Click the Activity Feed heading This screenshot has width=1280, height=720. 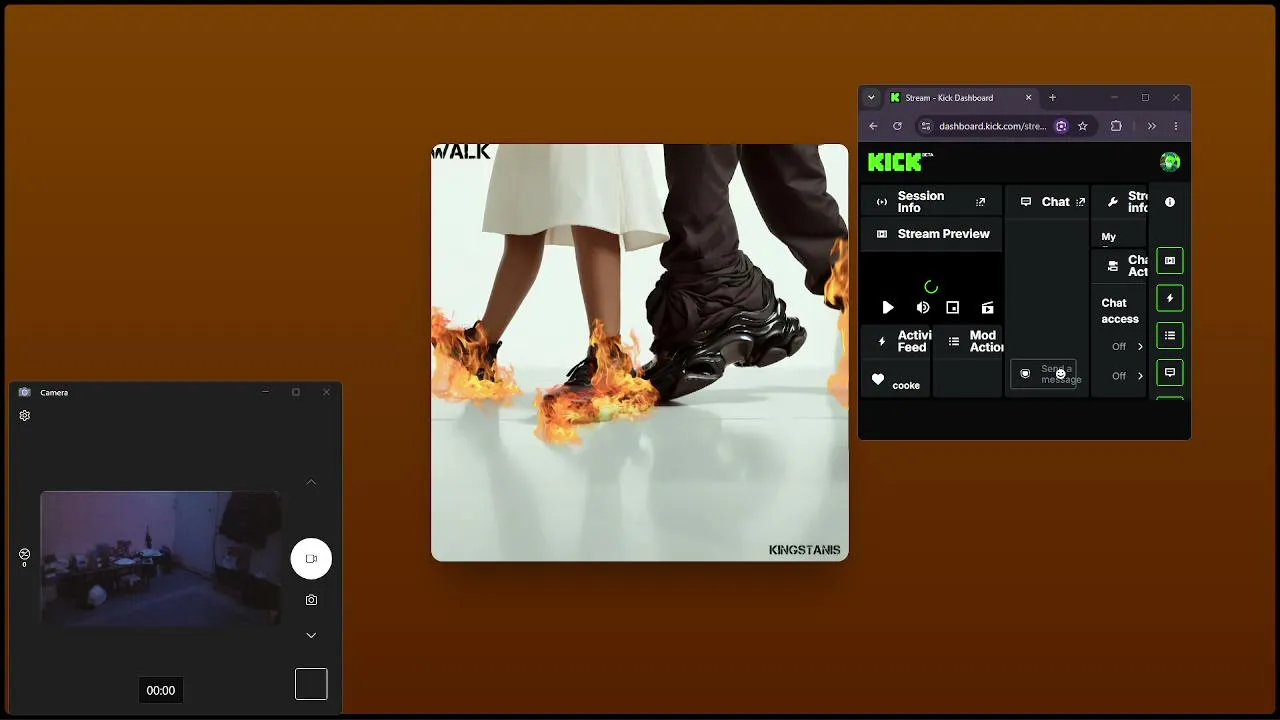click(914, 342)
